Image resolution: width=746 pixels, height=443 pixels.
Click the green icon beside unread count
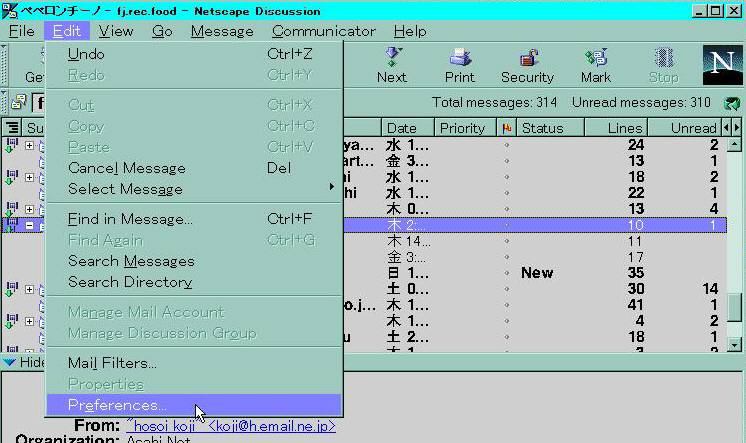733,103
